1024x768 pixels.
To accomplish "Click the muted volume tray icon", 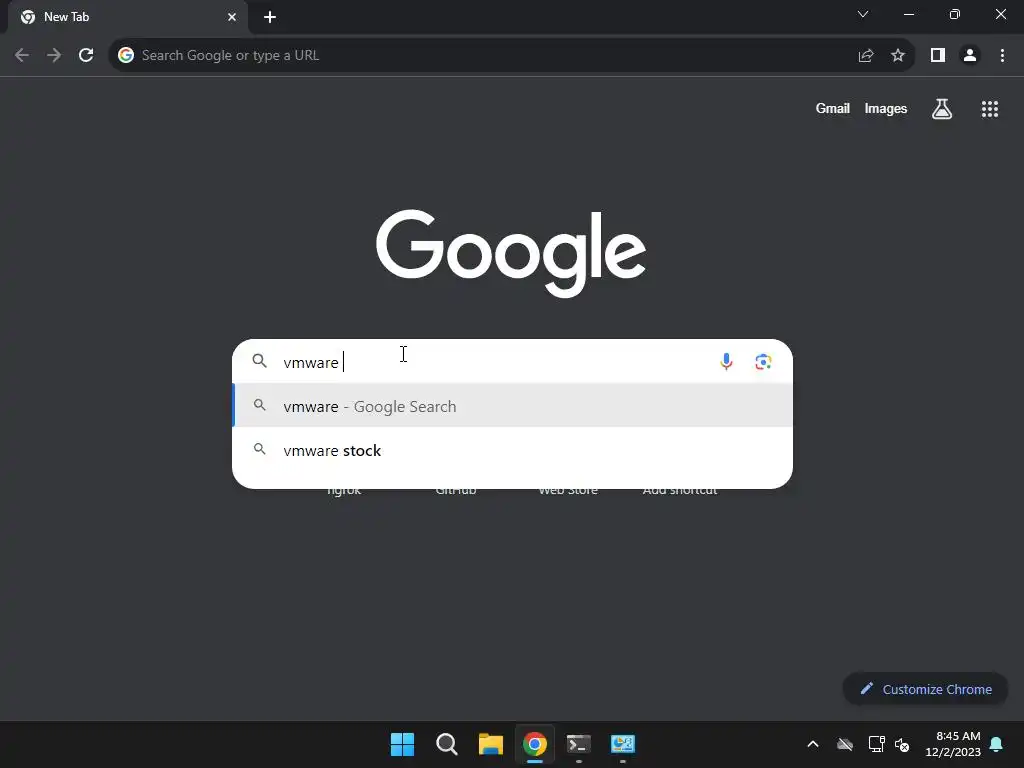I will point(902,744).
